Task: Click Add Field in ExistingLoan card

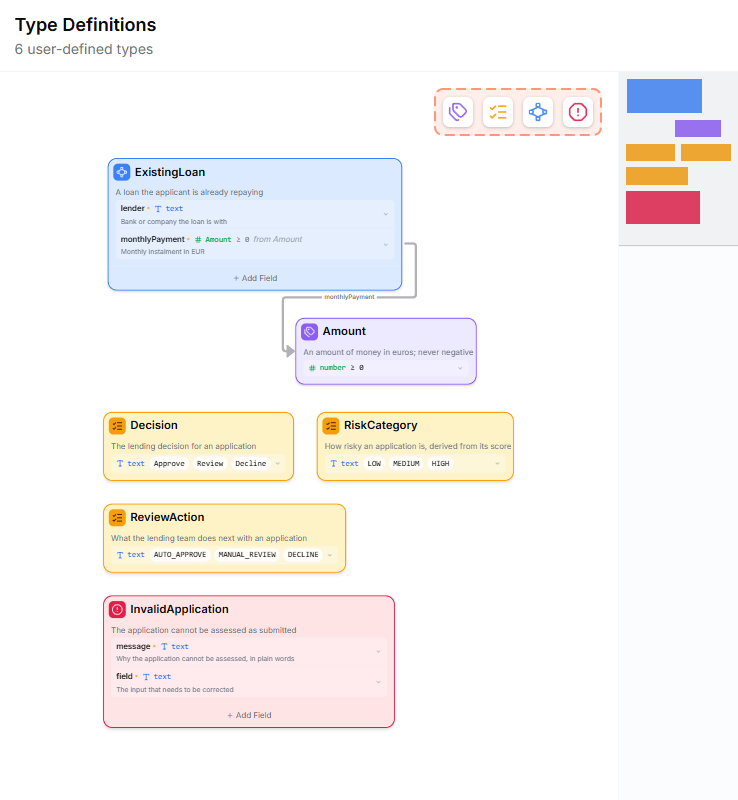Action: pos(255,278)
